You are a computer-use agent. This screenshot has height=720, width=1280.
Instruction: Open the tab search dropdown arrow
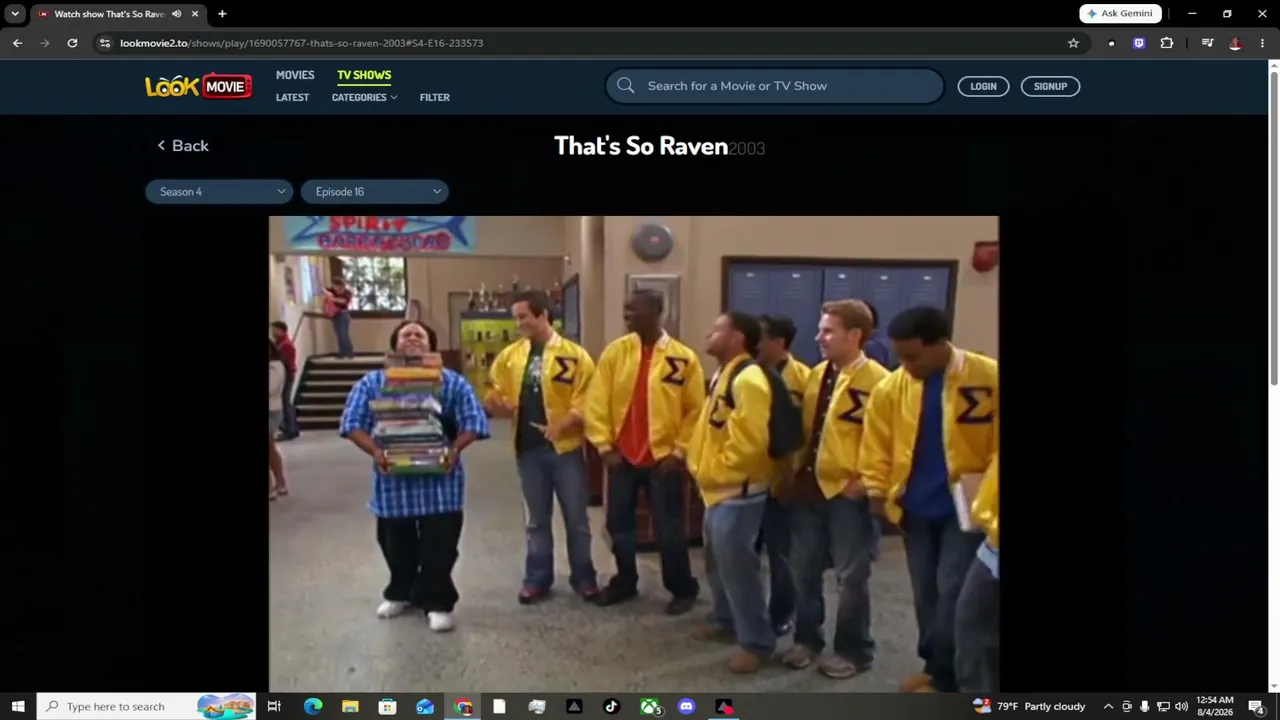coord(15,14)
